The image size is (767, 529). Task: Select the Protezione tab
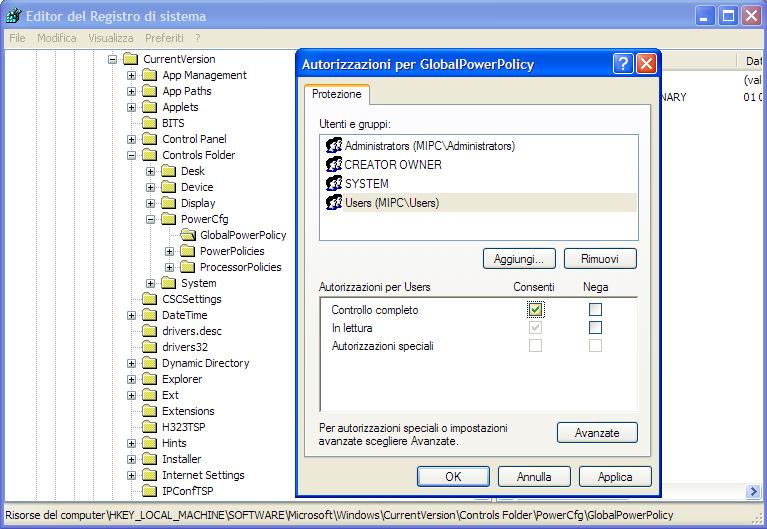(x=337, y=94)
